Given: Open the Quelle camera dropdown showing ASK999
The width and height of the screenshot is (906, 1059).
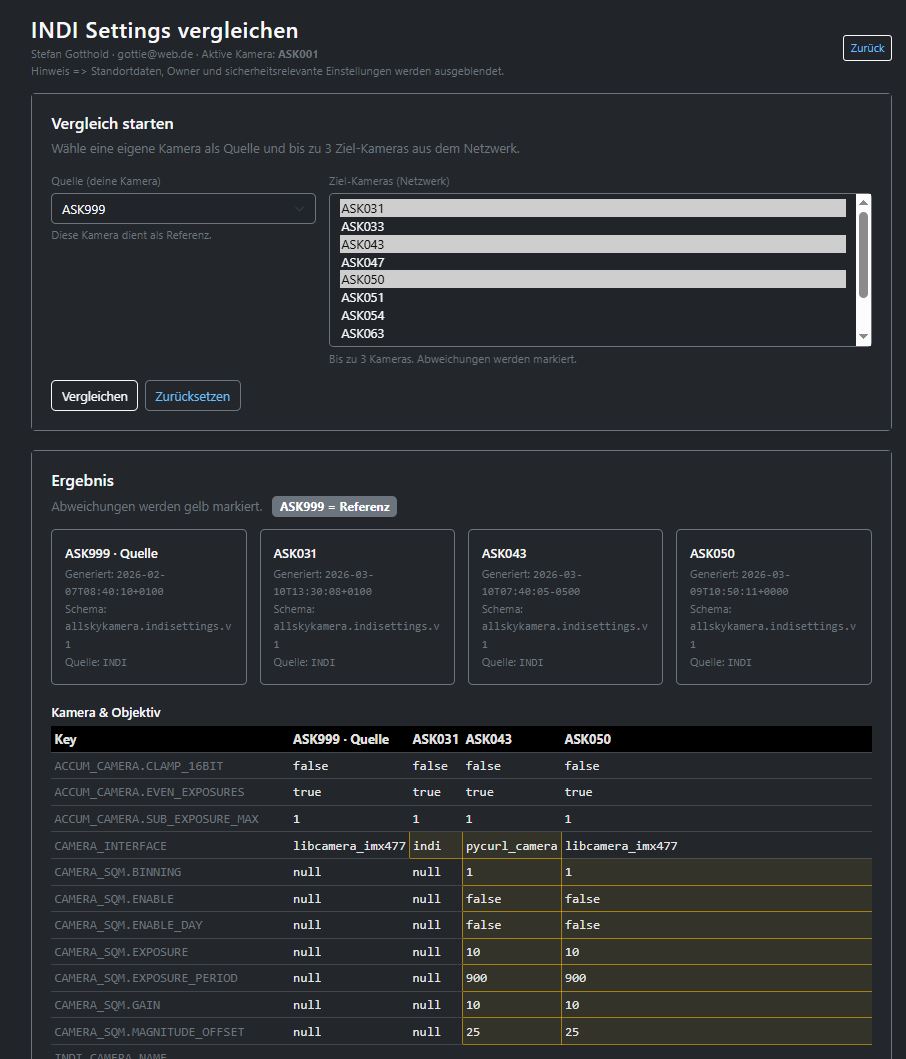Looking at the screenshot, I should (x=182, y=209).
